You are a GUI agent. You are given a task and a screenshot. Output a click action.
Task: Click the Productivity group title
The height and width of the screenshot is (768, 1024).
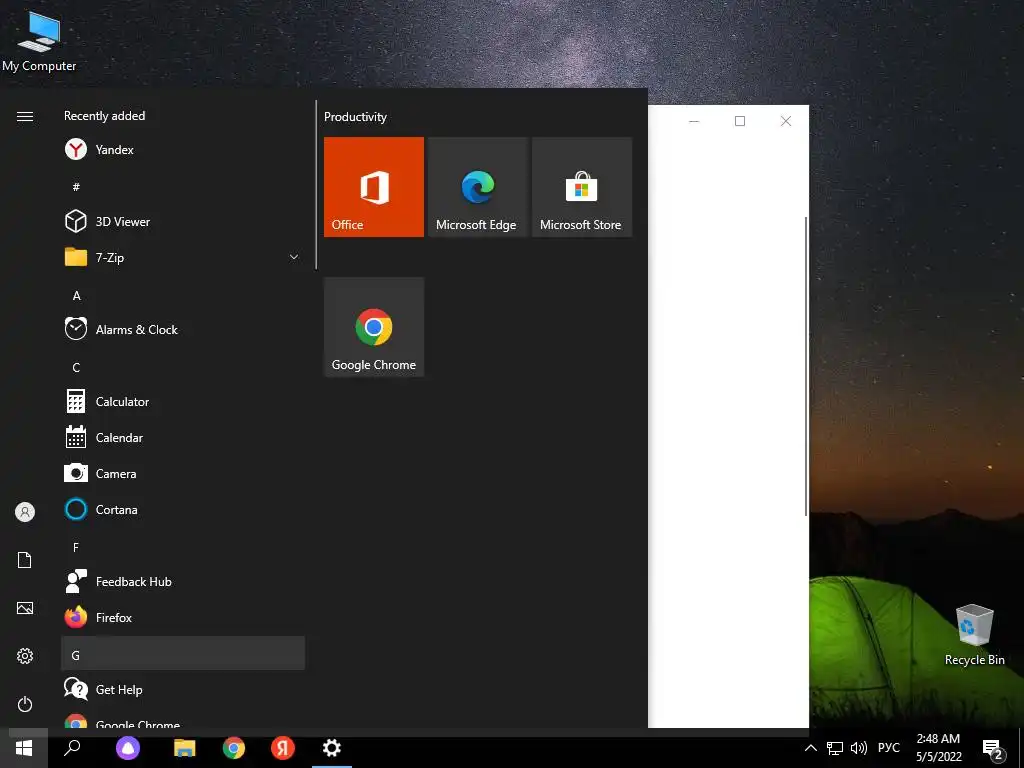point(355,117)
